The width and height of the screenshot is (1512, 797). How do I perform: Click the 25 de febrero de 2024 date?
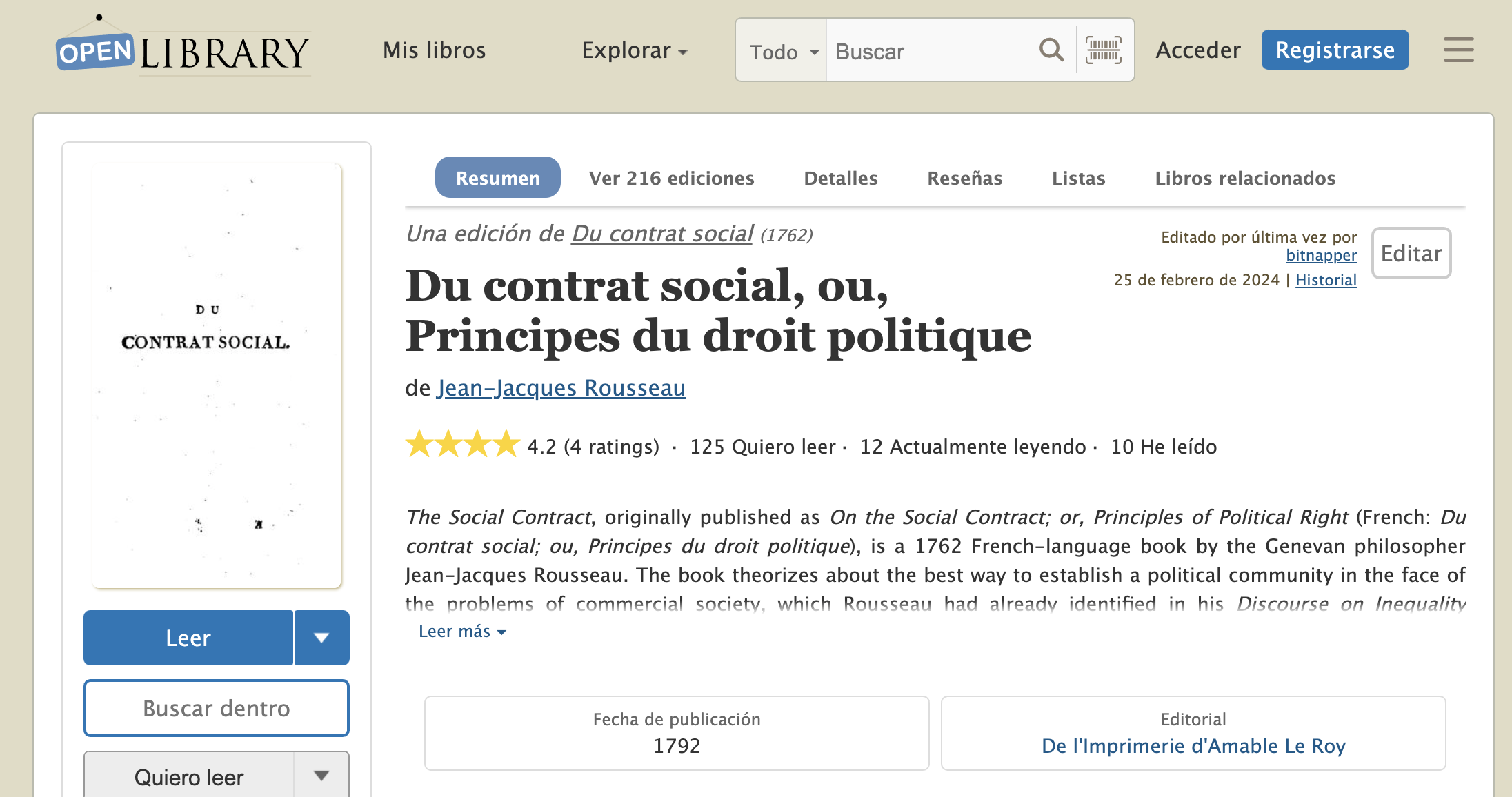pyautogui.click(x=1196, y=280)
